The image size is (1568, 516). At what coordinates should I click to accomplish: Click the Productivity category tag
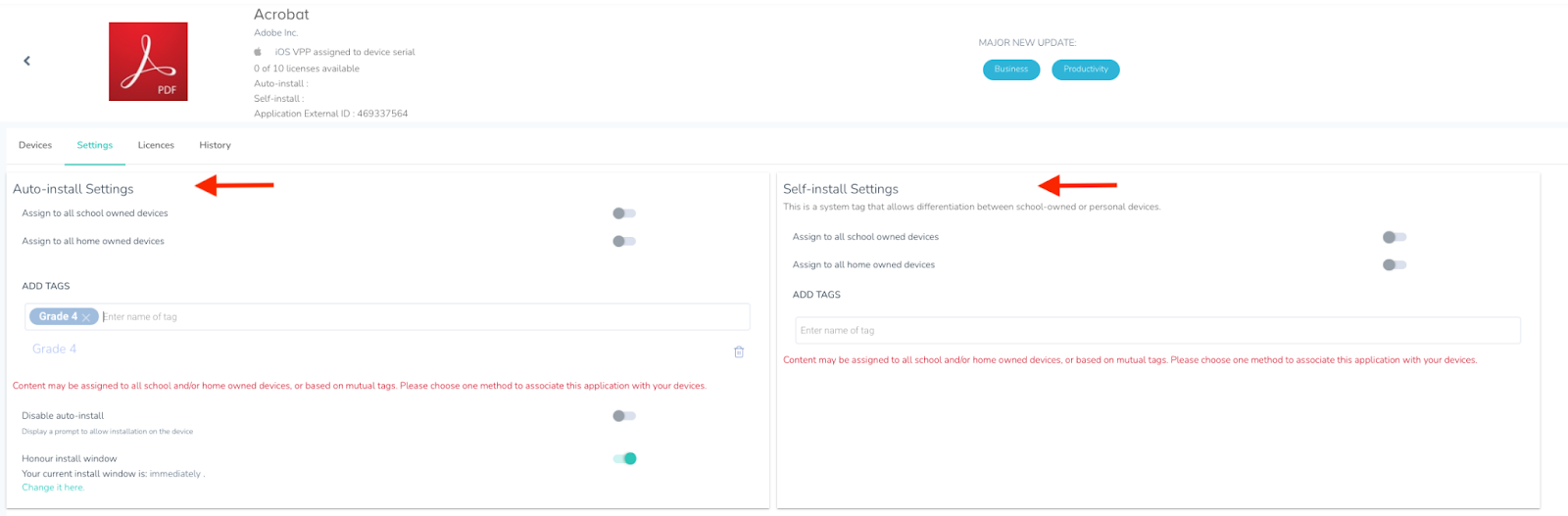point(1086,70)
